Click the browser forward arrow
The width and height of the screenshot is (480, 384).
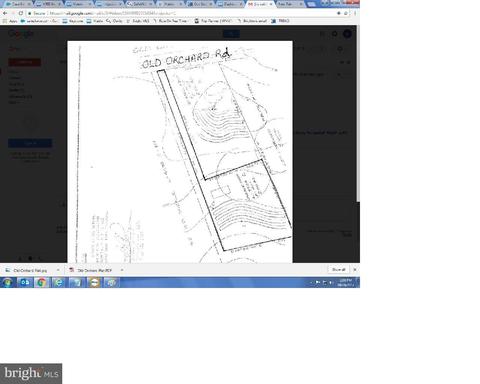(x=13, y=13)
